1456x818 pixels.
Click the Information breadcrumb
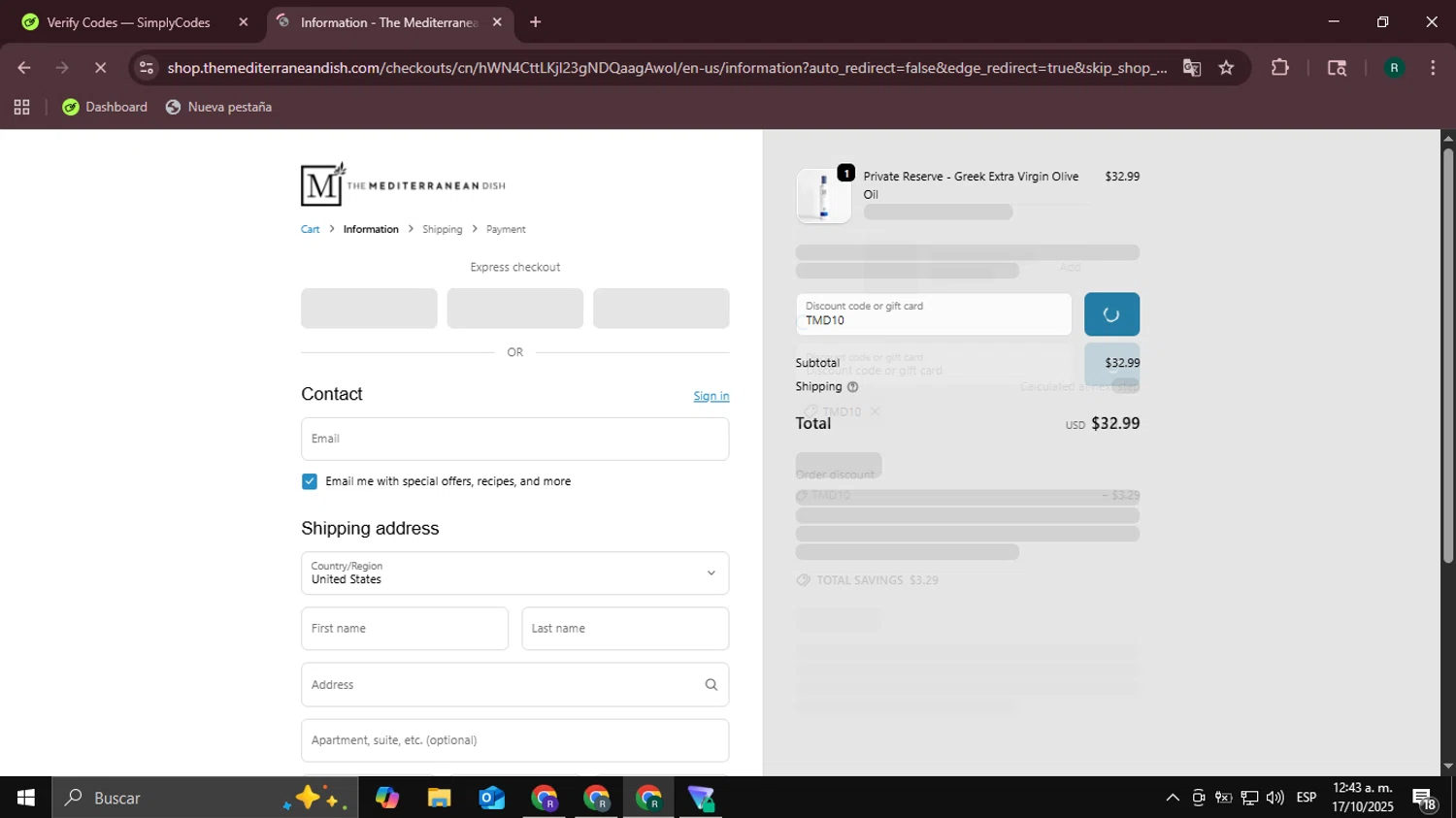371,229
